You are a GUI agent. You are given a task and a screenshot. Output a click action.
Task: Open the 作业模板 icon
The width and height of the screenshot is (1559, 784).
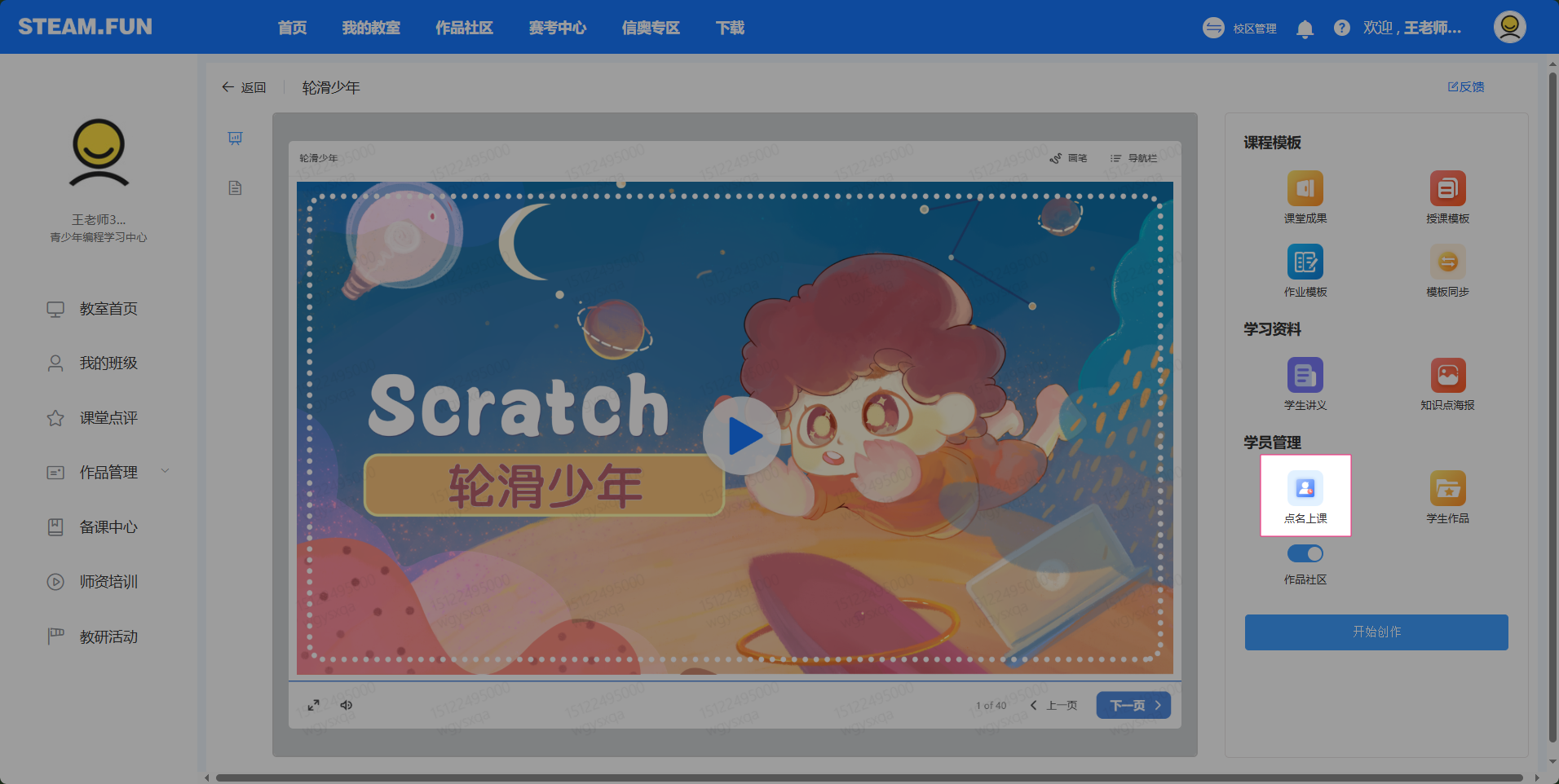click(x=1305, y=262)
